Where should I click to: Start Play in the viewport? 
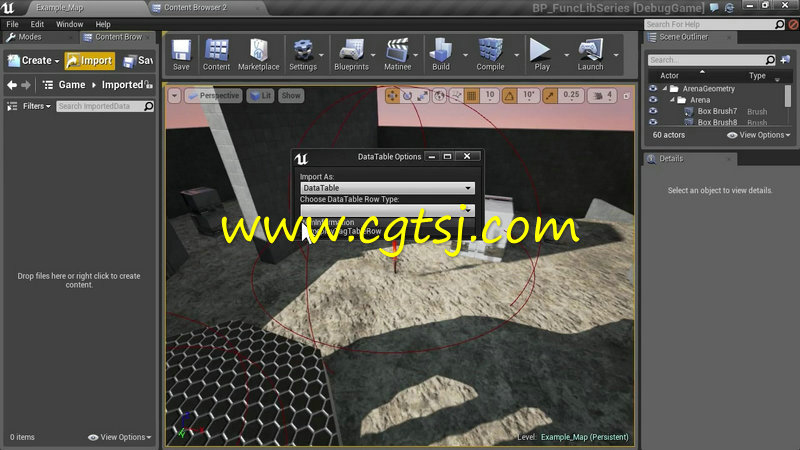click(541, 54)
